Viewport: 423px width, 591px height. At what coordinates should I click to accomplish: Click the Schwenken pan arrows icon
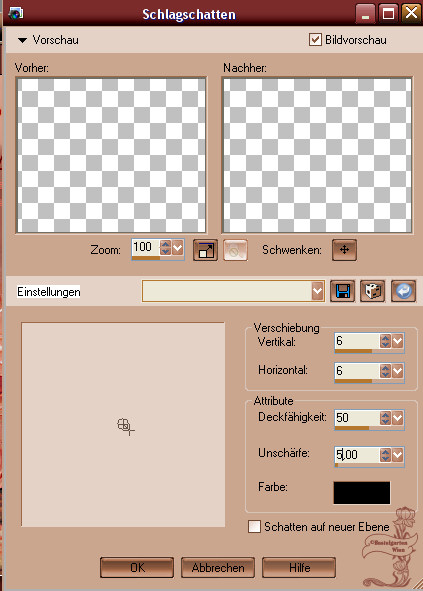coord(344,250)
